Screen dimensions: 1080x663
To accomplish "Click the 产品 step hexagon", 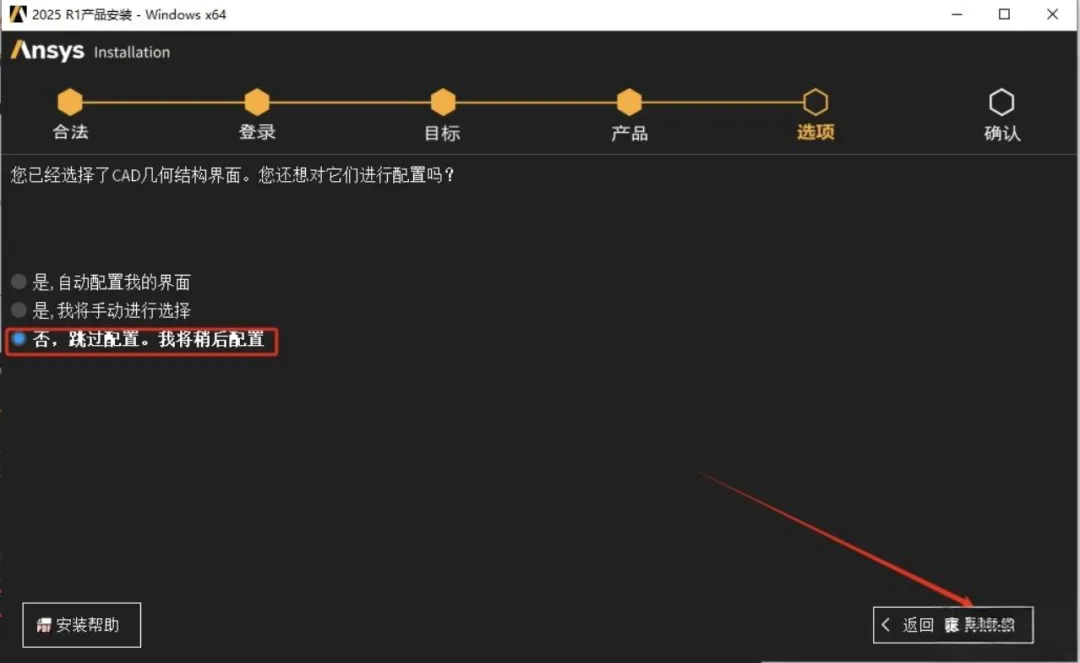I will pos(629,102).
